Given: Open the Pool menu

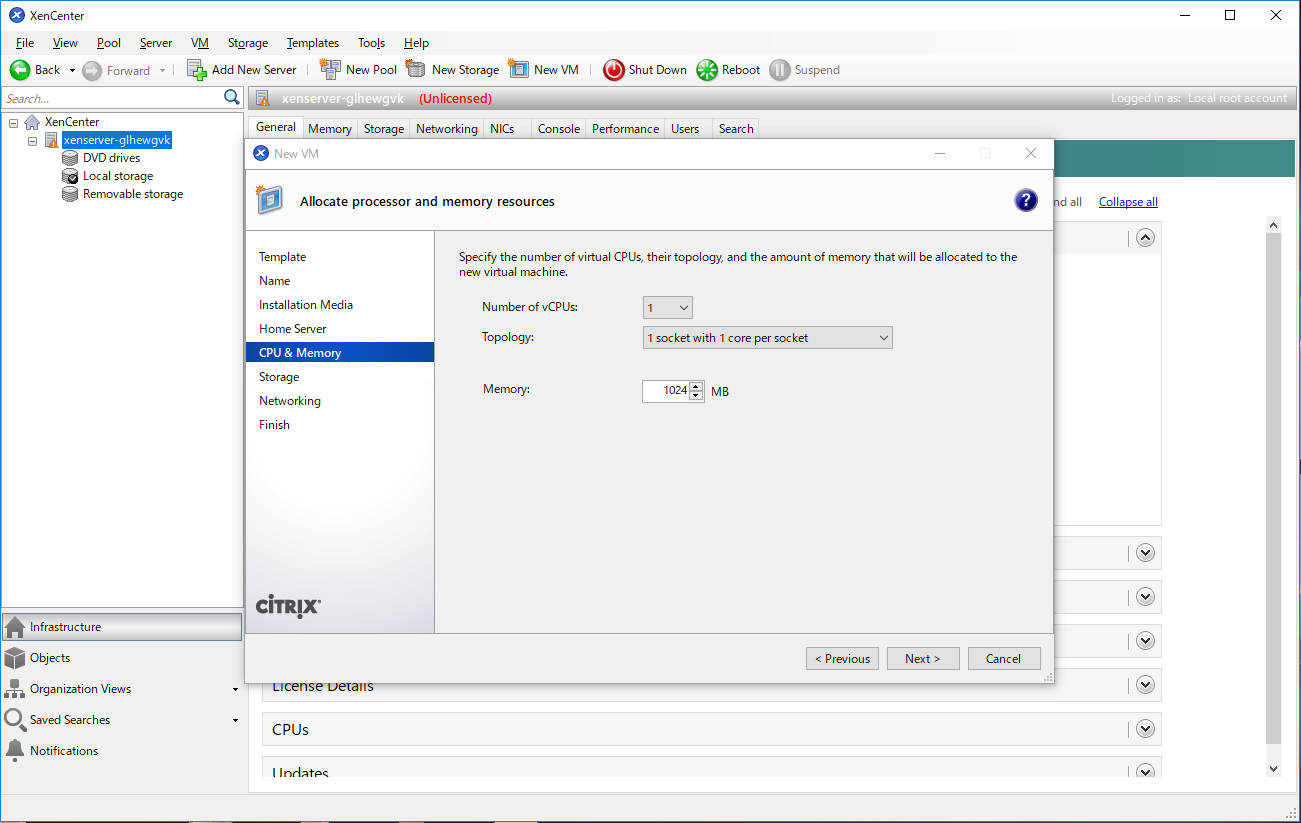Looking at the screenshot, I should [x=109, y=43].
